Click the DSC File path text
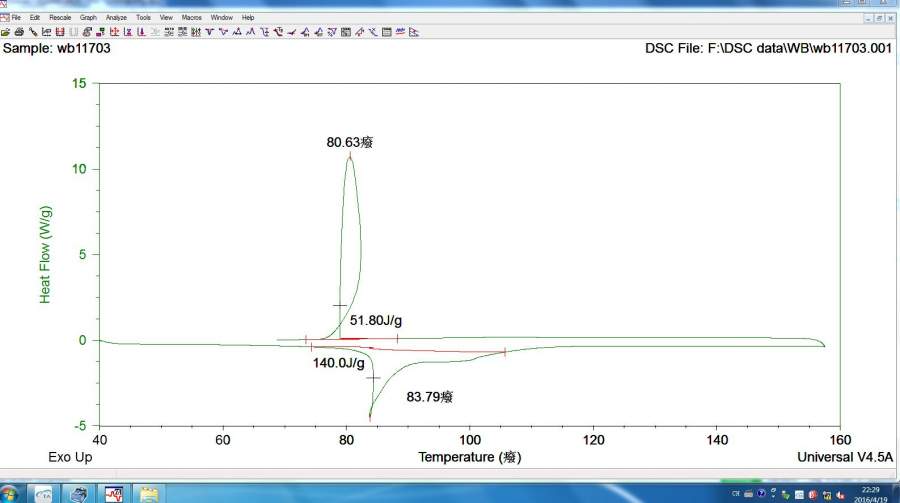900x503 pixels. (x=768, y=48)
